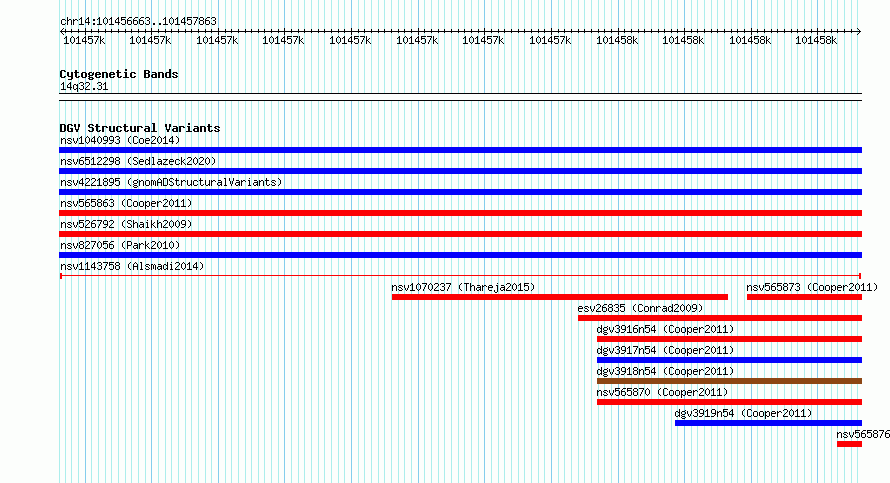Open the nsv565870 (Cooper2011) label
Viewport: 890px width, 483px height.
[662, 392]
